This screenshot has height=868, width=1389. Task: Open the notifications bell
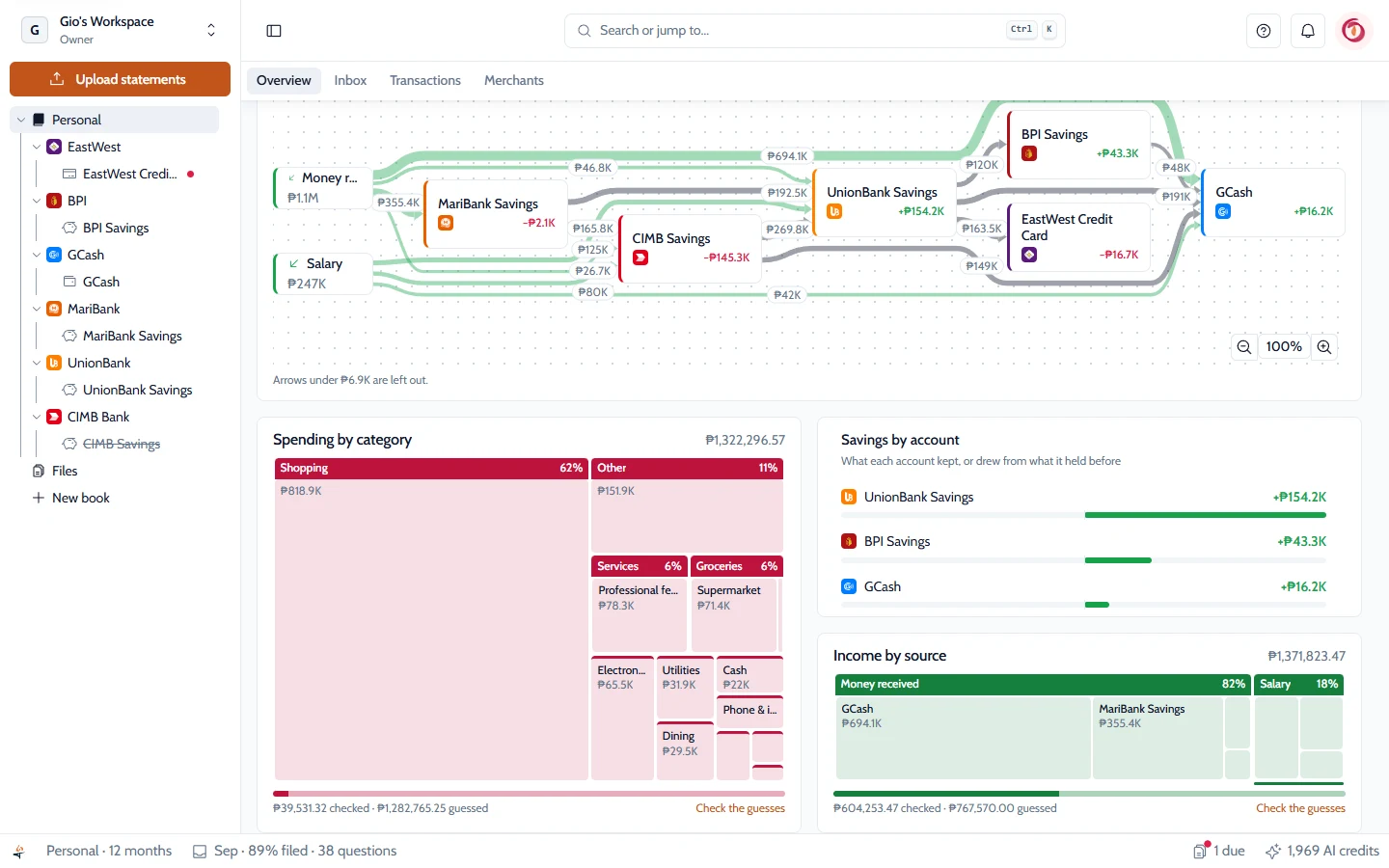pyautogui.click(x=1308, y=31)
